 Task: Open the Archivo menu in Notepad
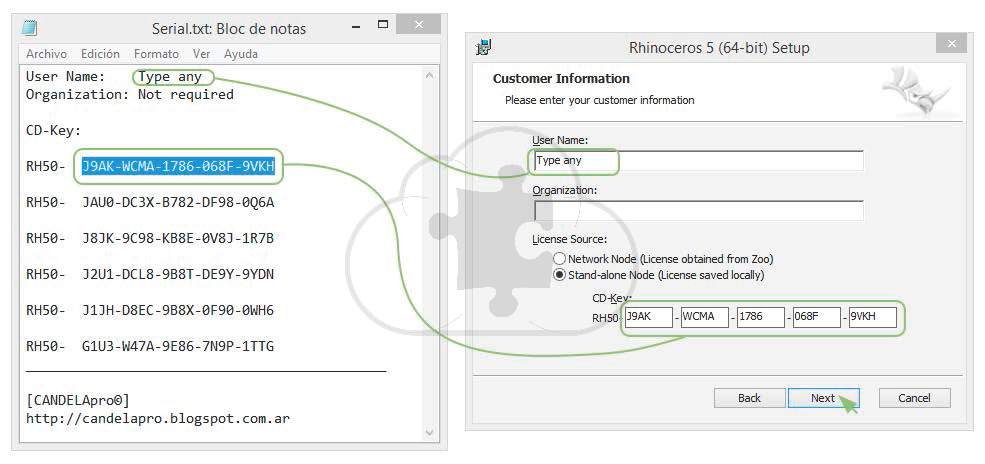tap(46, 54)
